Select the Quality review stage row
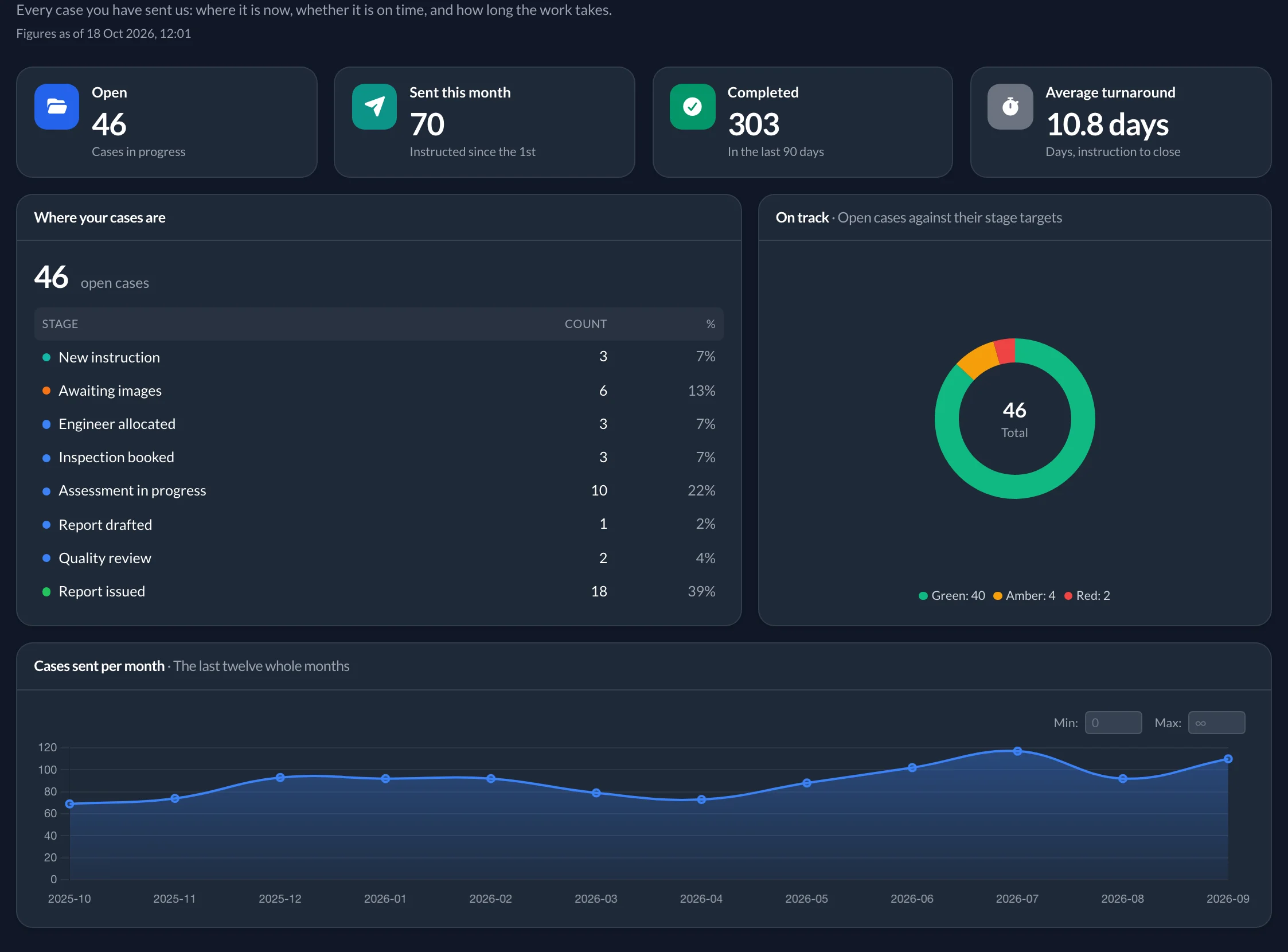The width and height of the screenshot is (1288, 952). [x=378, y=558]
